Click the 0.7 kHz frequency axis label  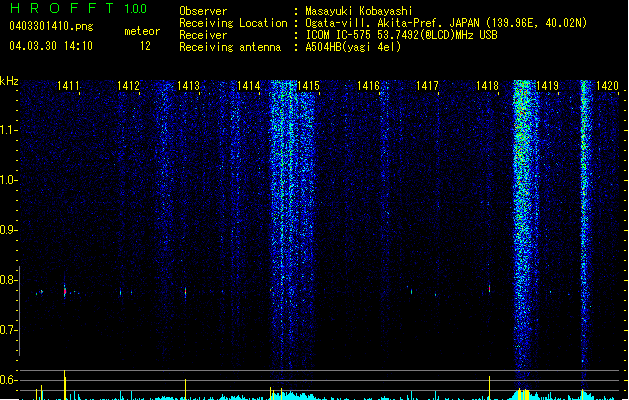coord(8,330)
